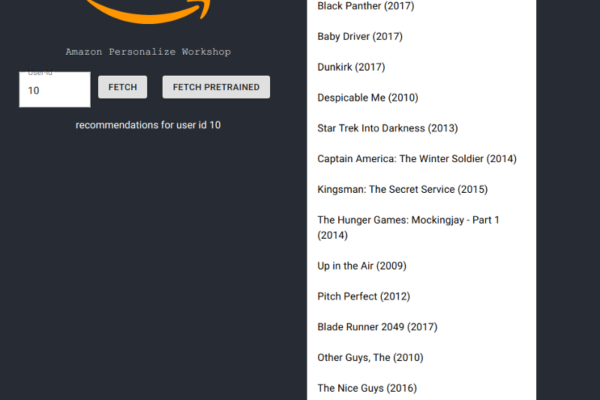Click the User Id input field
This screenshot has height=400, width=600.
click(x=55, y=90)
